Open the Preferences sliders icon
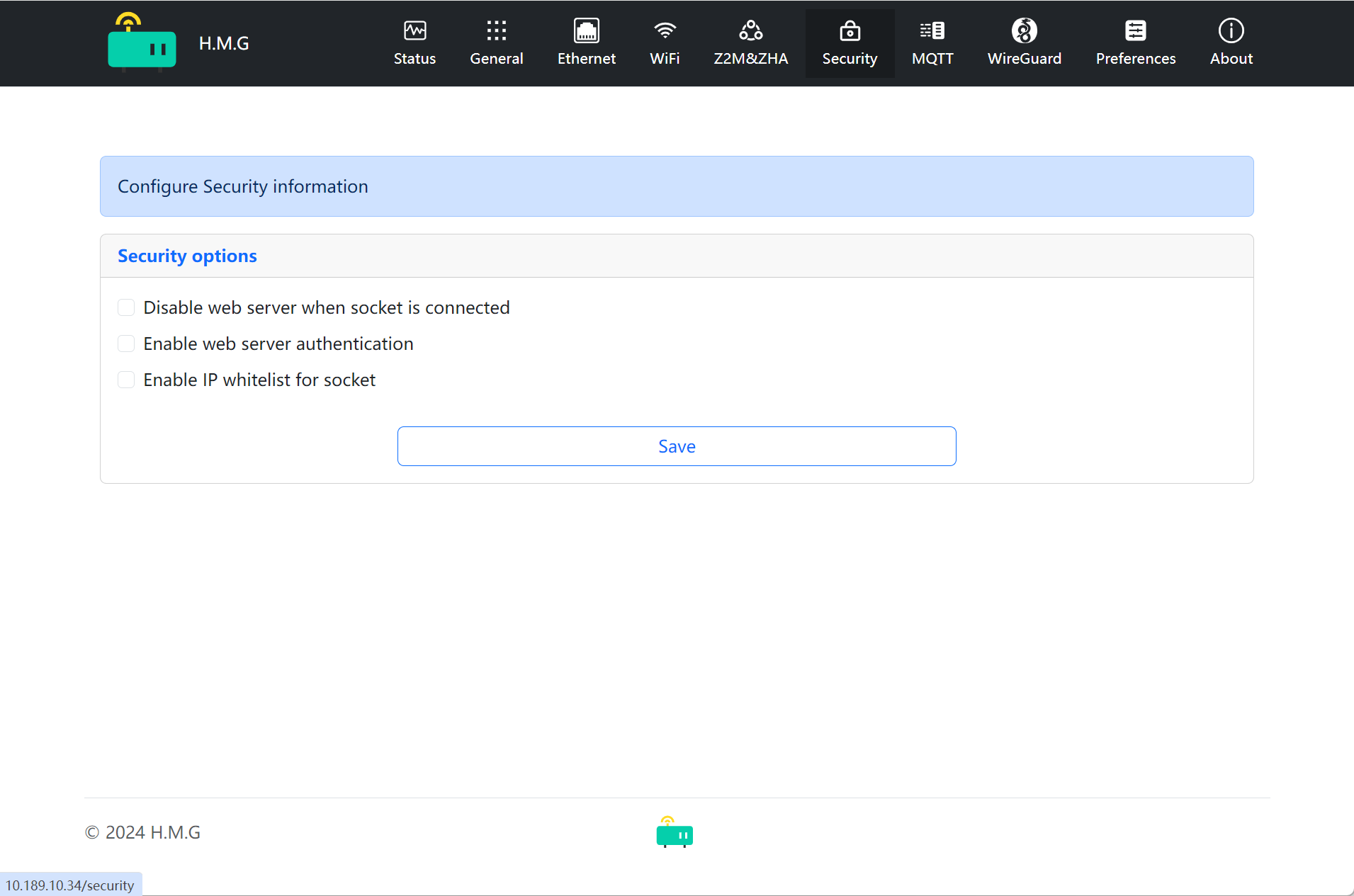 click(1135, 30)
